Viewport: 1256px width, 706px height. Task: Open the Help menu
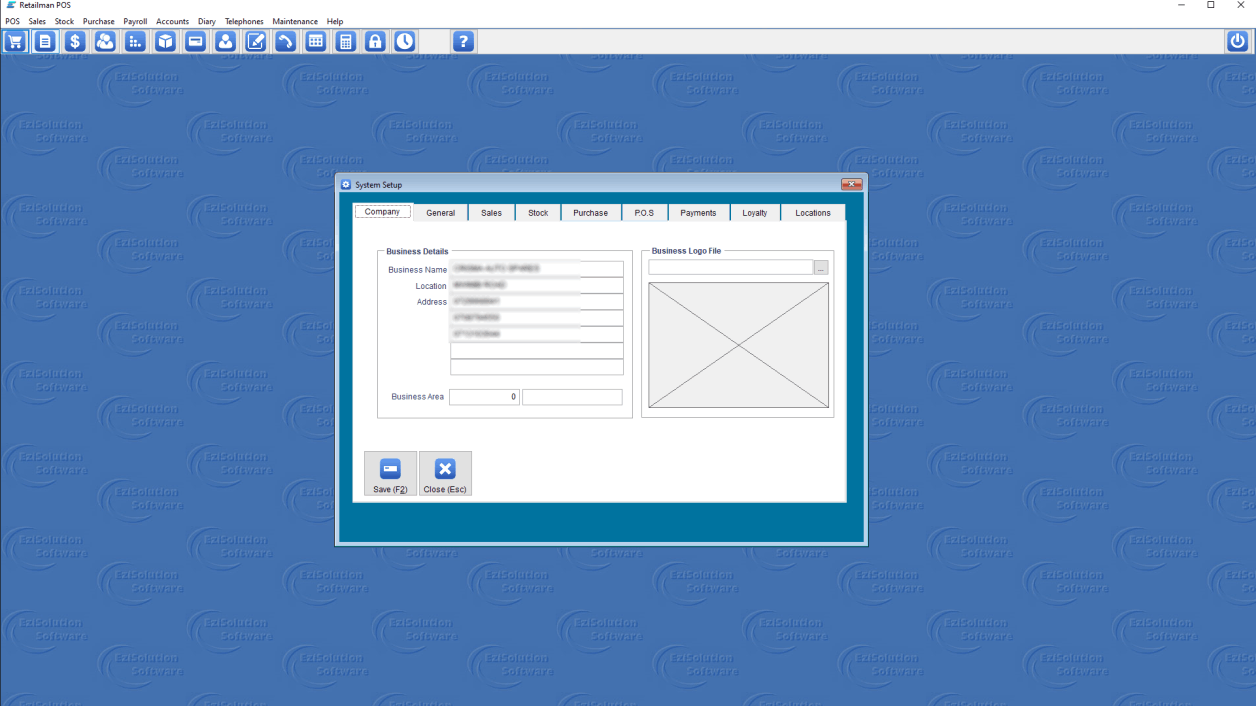click(x=335, y=21)
